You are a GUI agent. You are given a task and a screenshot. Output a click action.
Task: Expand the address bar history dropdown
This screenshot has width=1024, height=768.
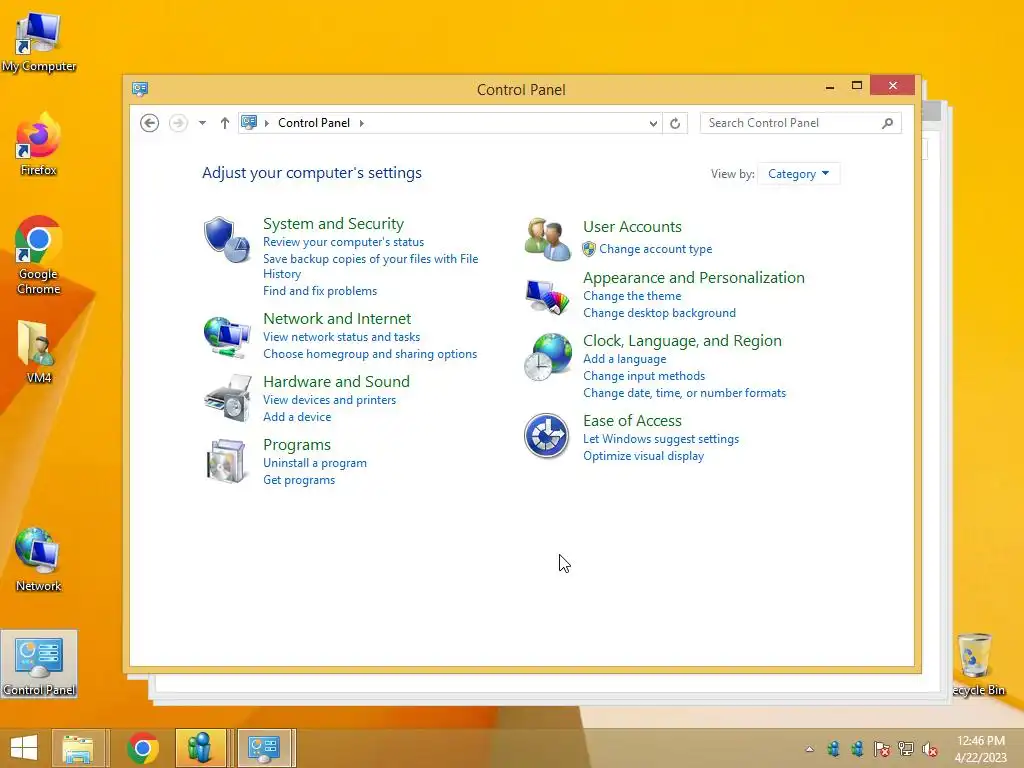[x=653, y=123]
